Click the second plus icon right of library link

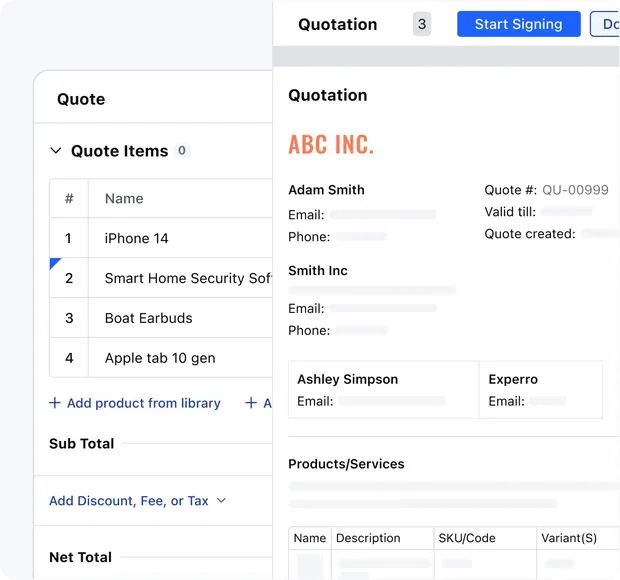251,403
